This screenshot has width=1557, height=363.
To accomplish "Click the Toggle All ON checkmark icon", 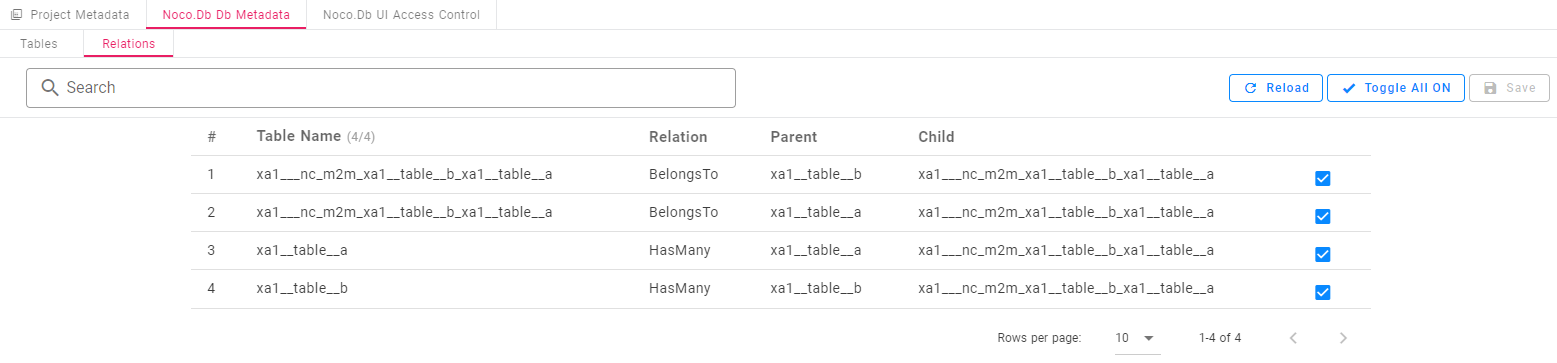I will pos(1349,88).
